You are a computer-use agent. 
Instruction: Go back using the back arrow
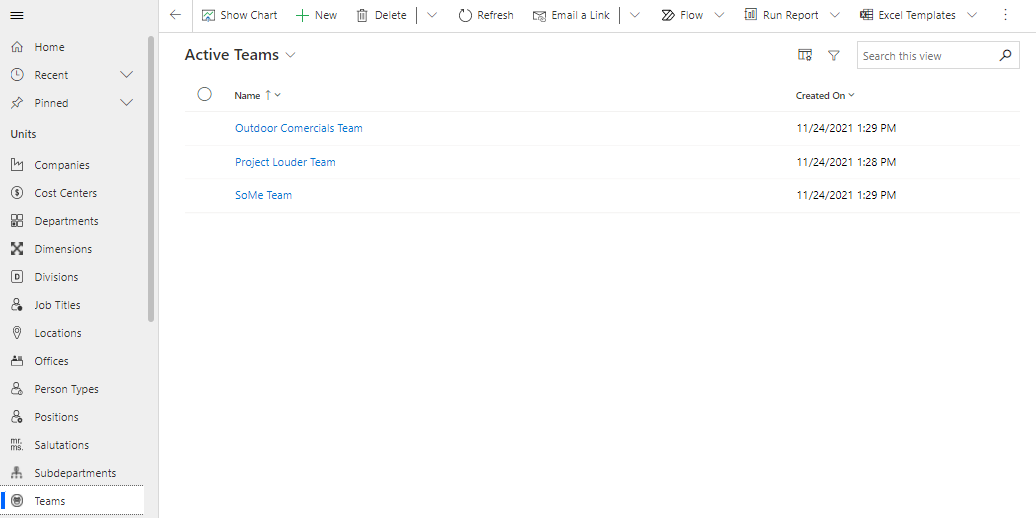click(x=176, y=15)
